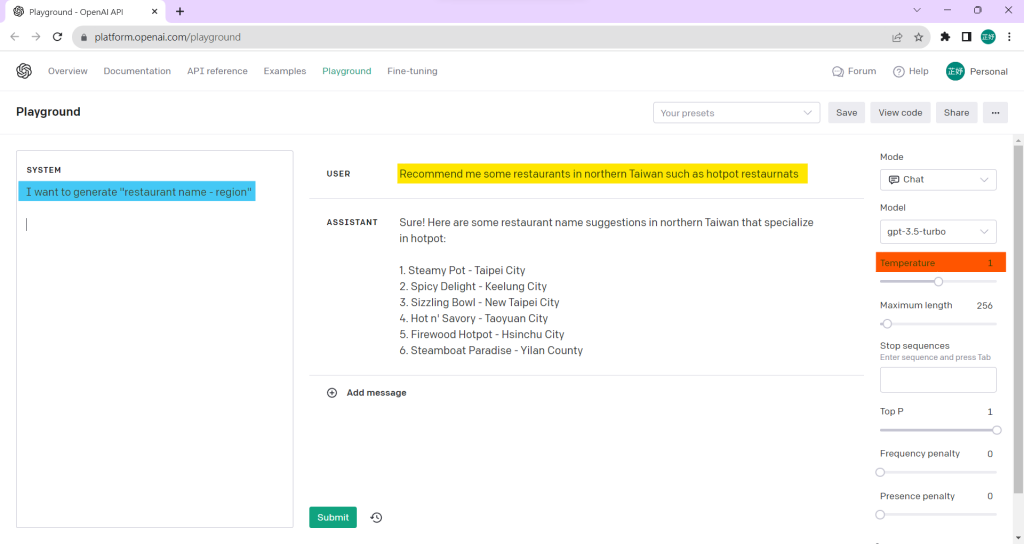
Task: Go back using browser back arrow
Action: coord(14,37)
